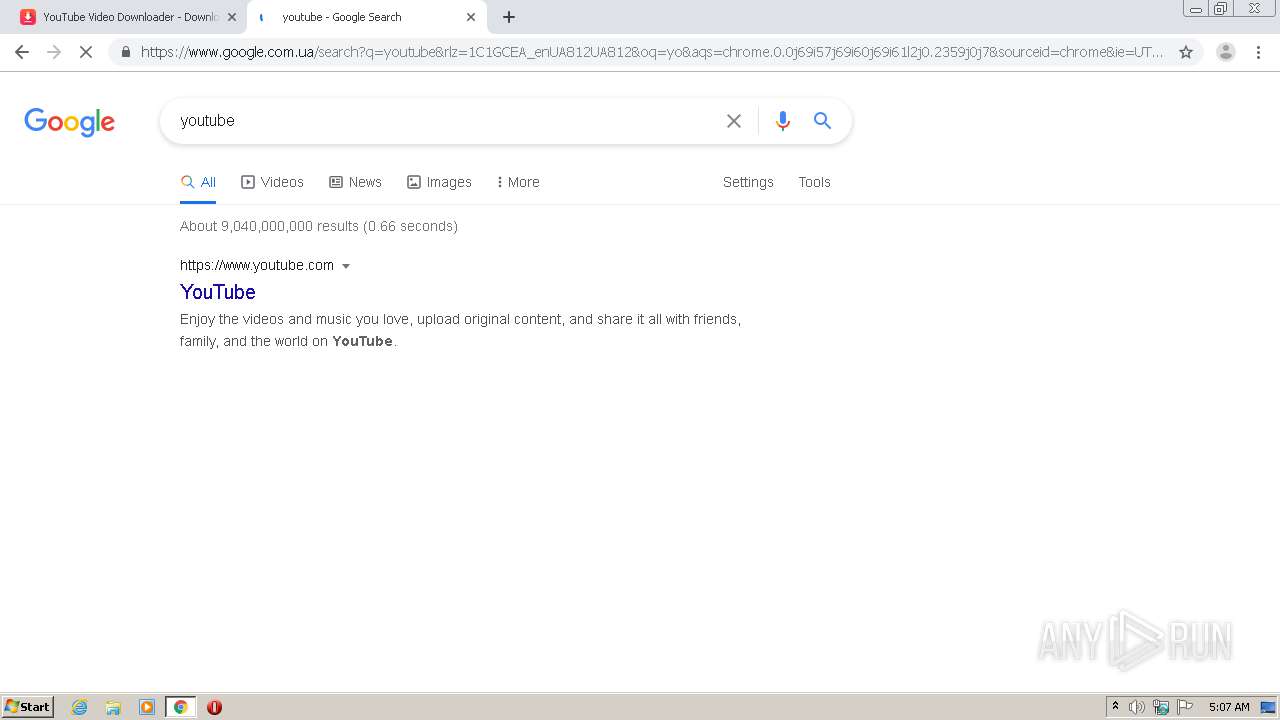Open Action Center flag icon
The image size is (1280, 720).
[1185, 707]
